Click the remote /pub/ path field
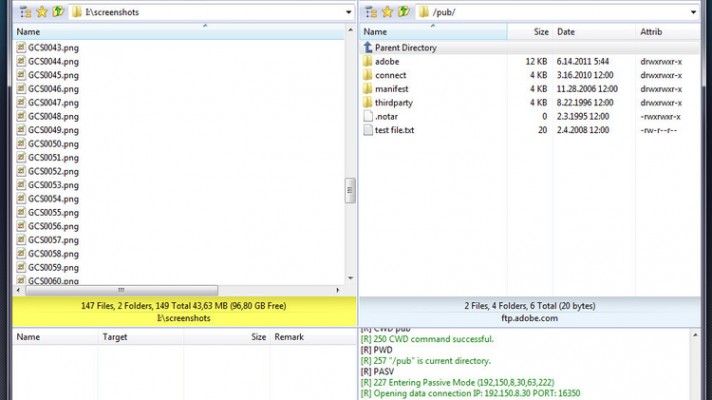 [x=557, y=12]
